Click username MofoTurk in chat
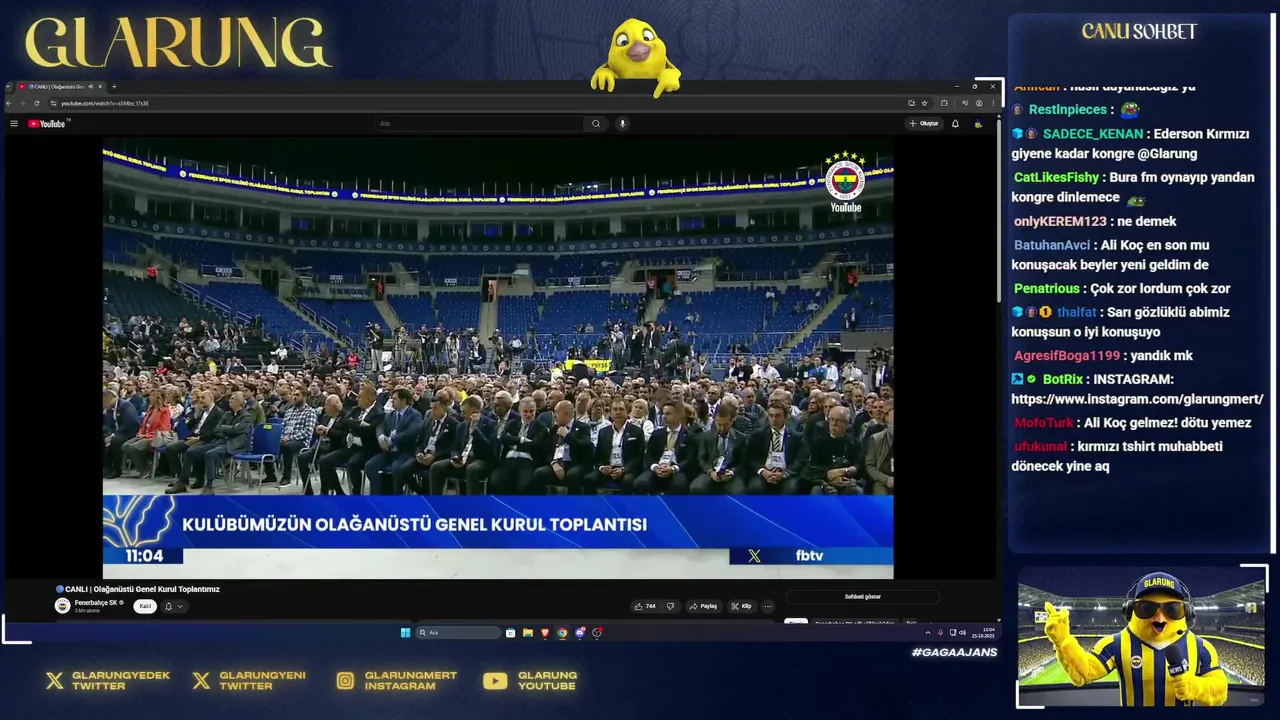1280x720 pixels. coord(1044,423)
